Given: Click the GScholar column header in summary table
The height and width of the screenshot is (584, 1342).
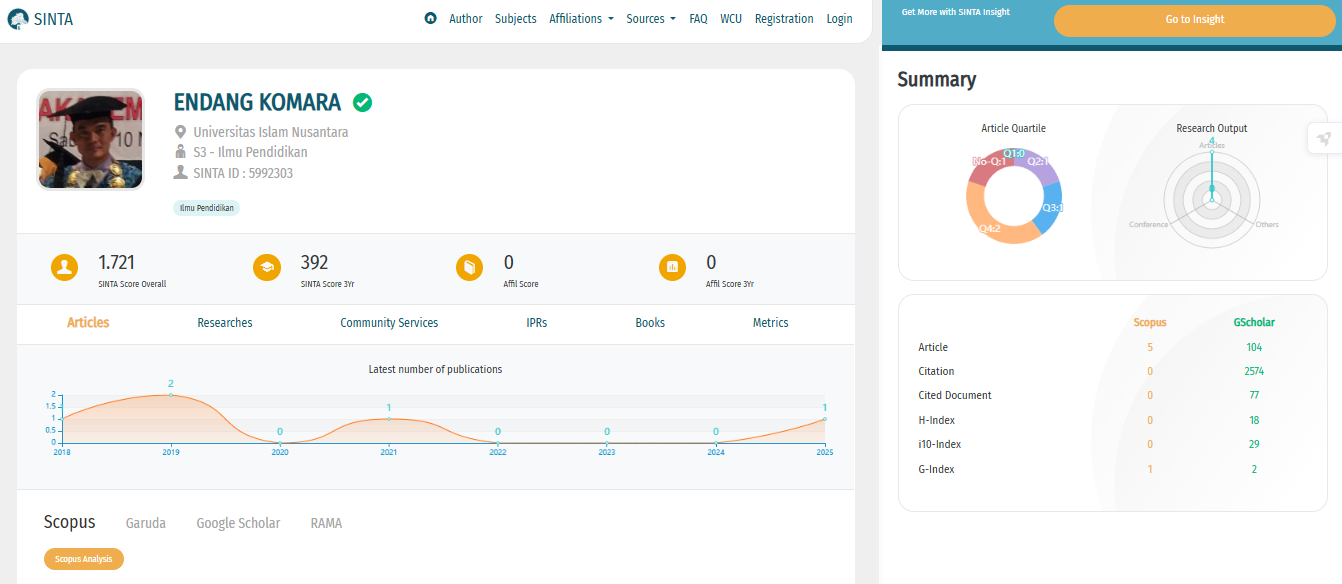Looking at the screenshot, I should tap(1254, 322).
